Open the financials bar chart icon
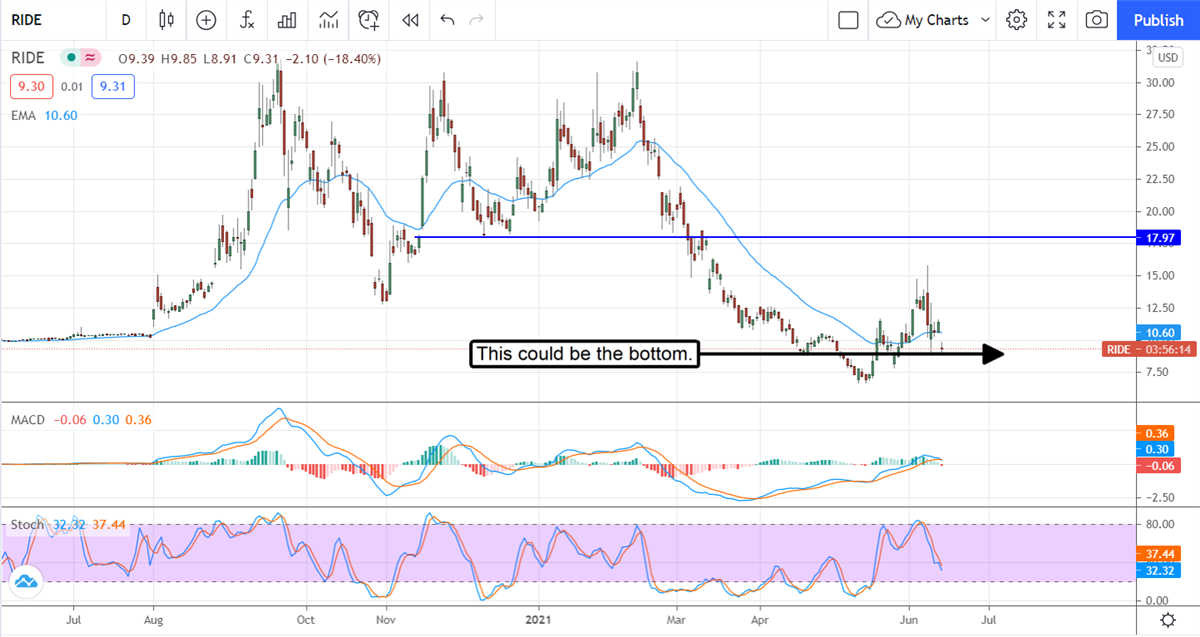 pos(287,20)
